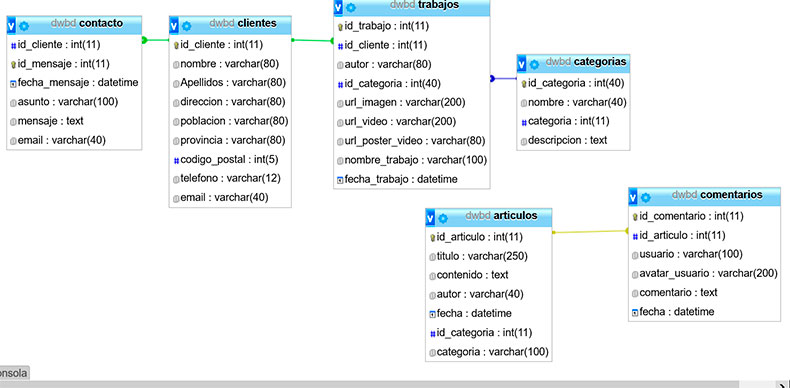Click the date icon beside comentarios fecha
This screenshot has width=790, height=388.
coord(635,312)
